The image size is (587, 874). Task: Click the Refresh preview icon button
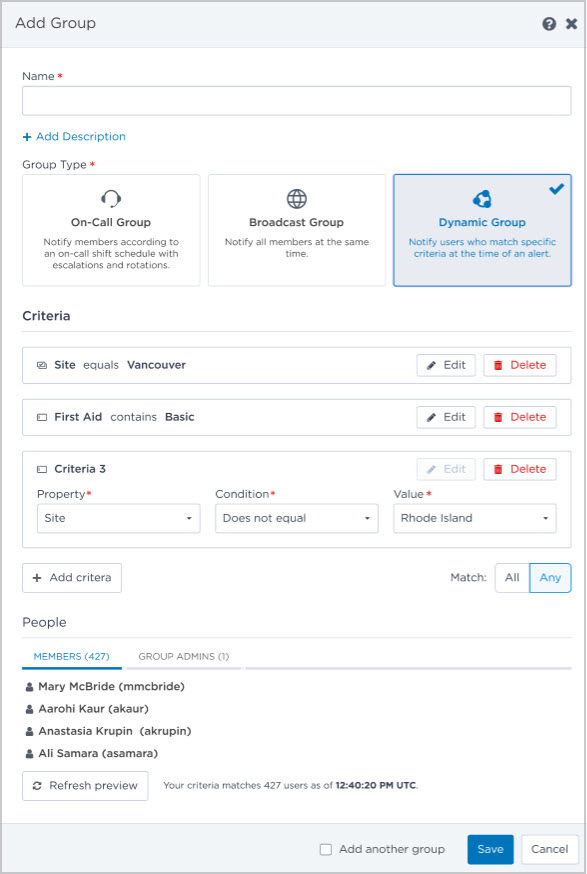(x=85, y=785)
